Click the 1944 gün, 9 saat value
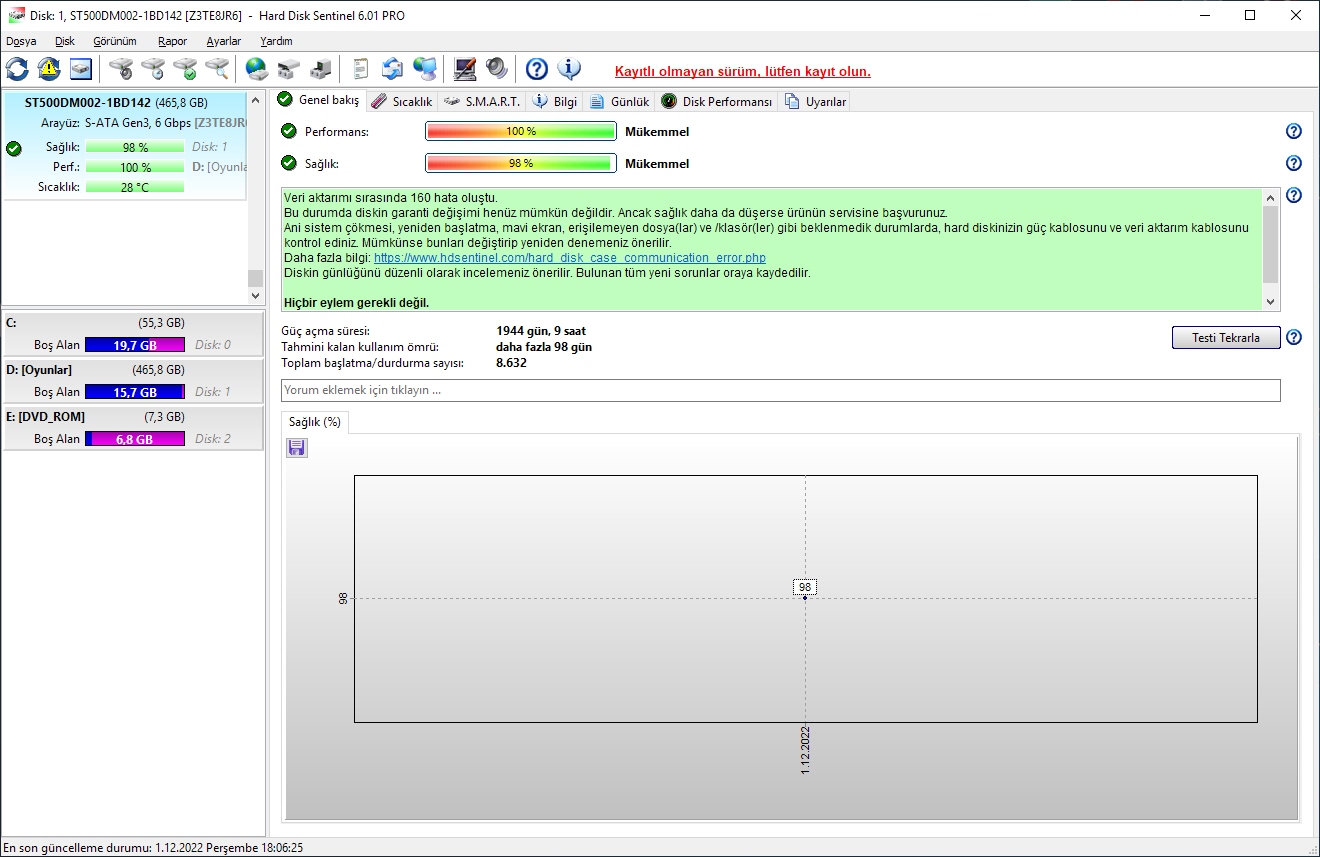Screen dimensions: 1320x857 coord(541,330)
